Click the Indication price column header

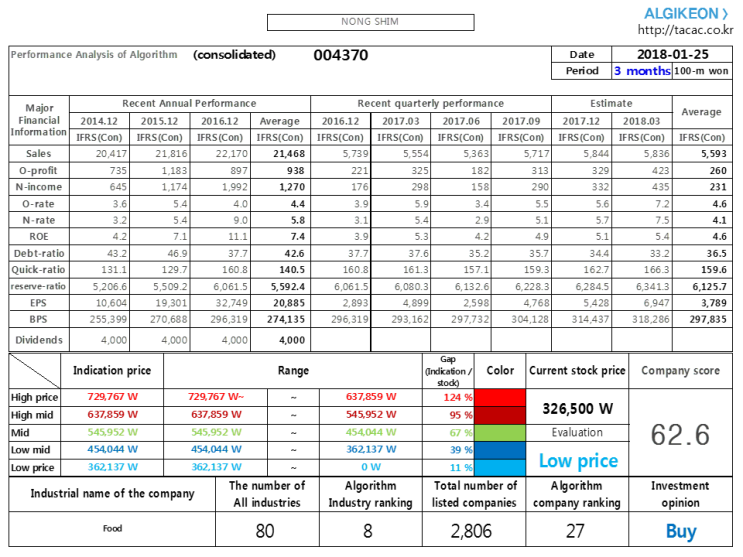click(x=112, y=371)
